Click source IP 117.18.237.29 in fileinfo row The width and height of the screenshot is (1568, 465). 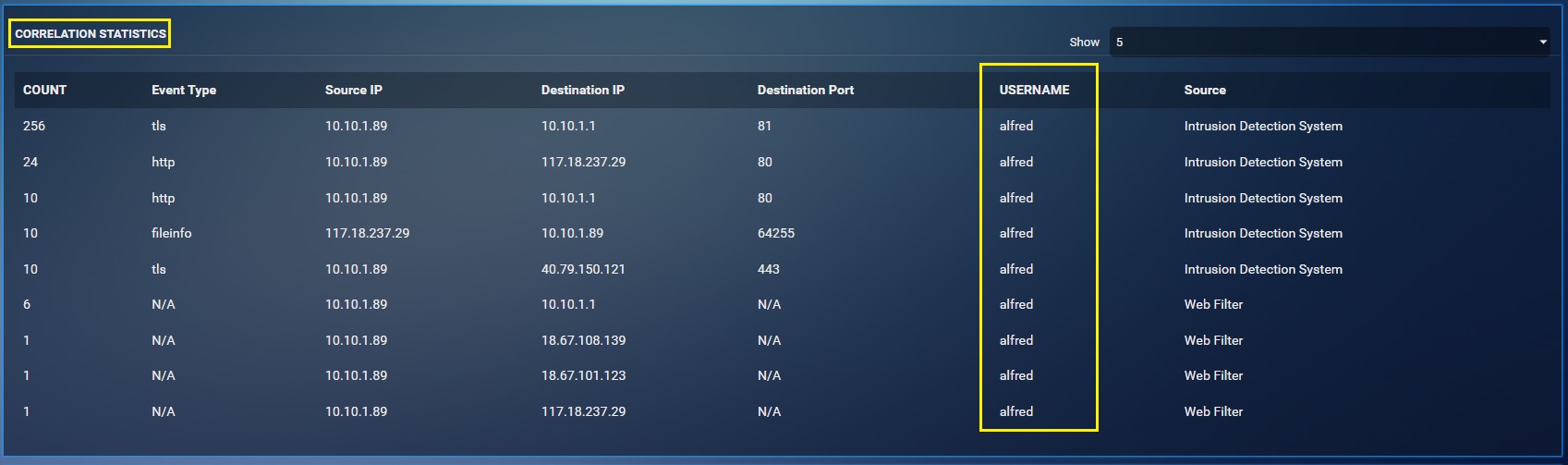[367, 233]
